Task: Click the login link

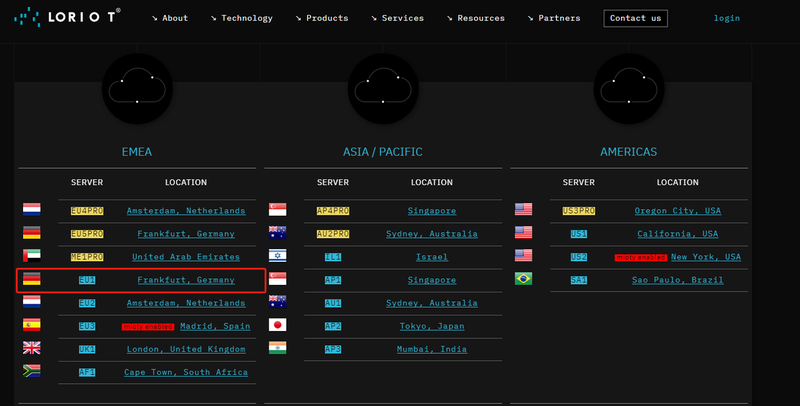Action: [x=727, y=18]
